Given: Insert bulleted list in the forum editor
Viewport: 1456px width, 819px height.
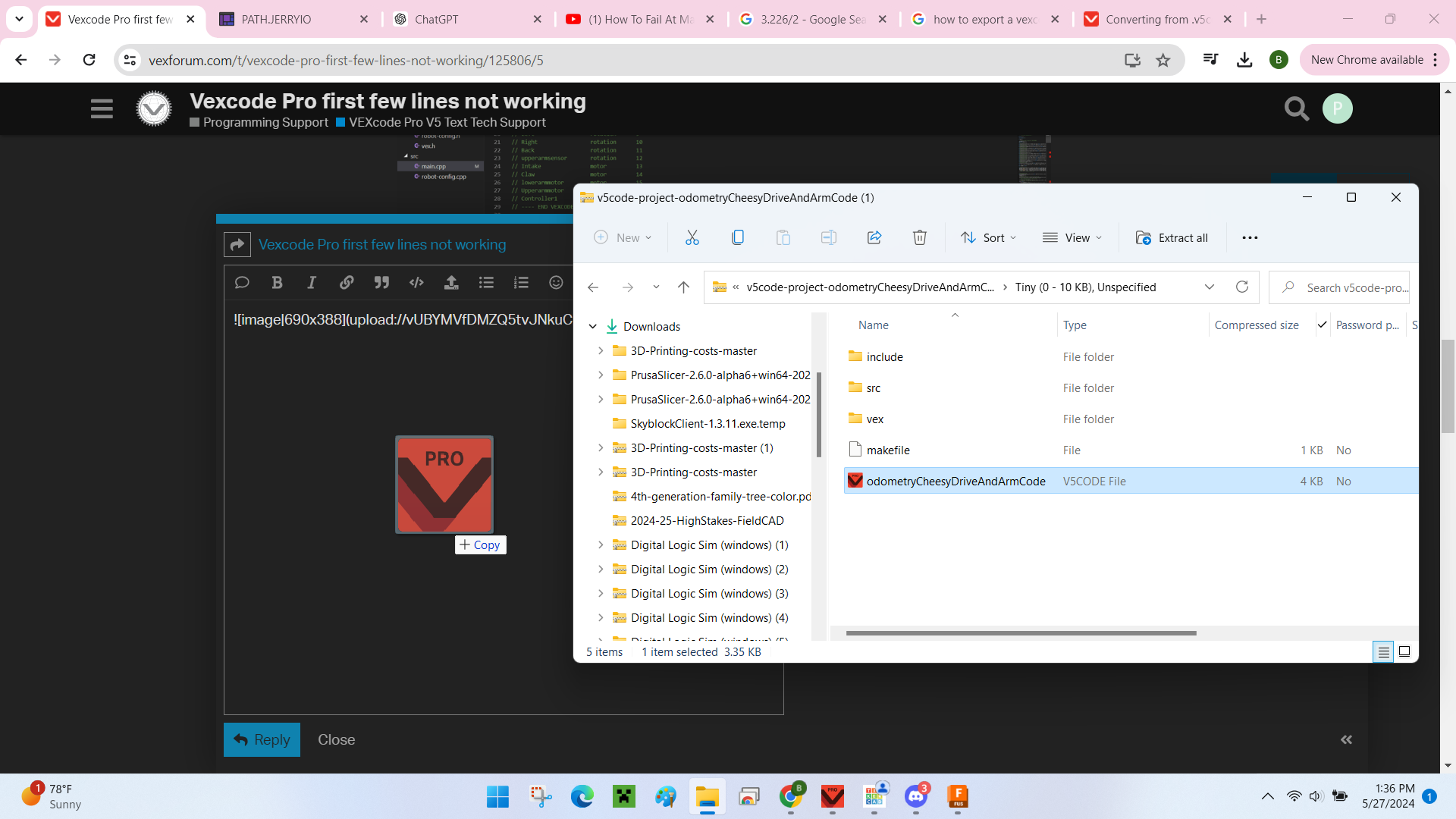Looking at the screenshot, I should click(x=486, y=282).
